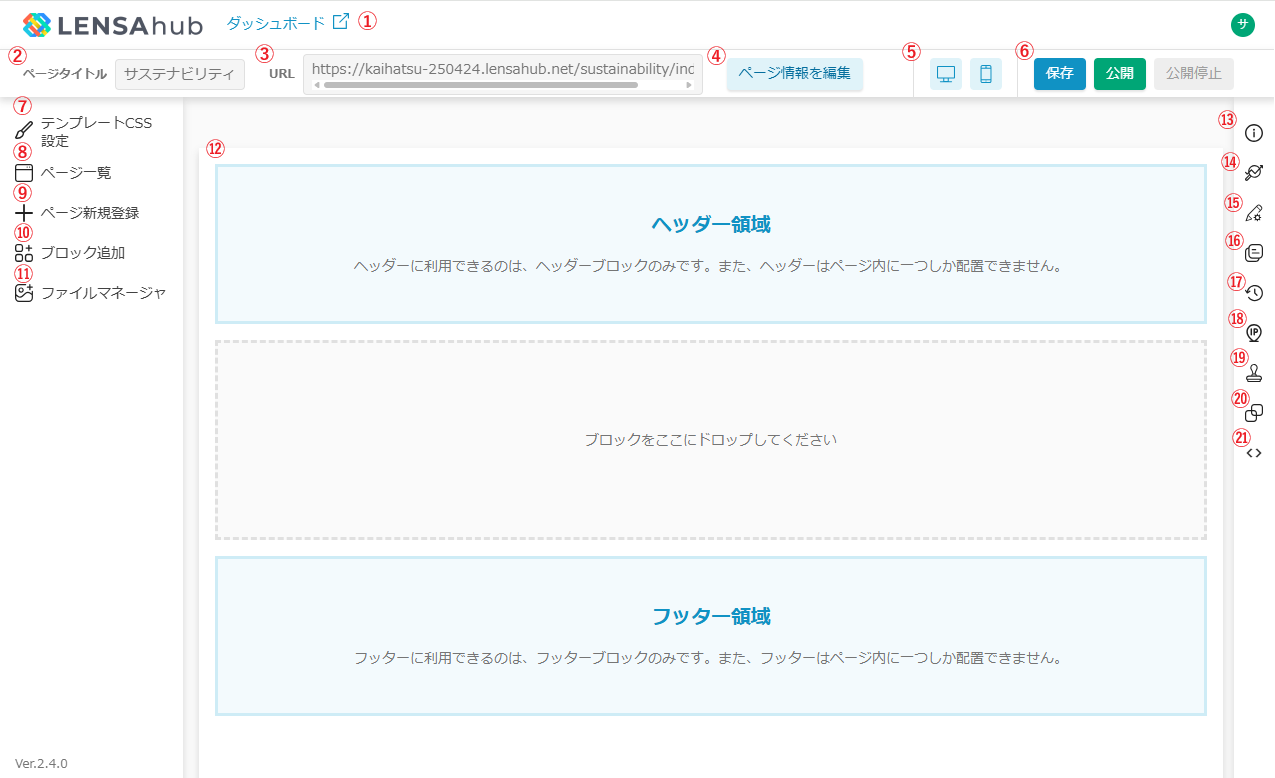Screen dimensions: 1275x778
Task: Click the ページタイトル label
Action: (65, 74)
